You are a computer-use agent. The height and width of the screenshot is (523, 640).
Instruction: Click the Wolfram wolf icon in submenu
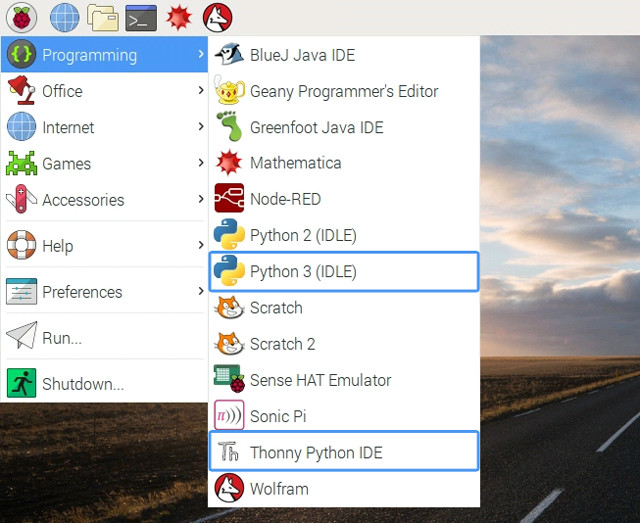229,488
